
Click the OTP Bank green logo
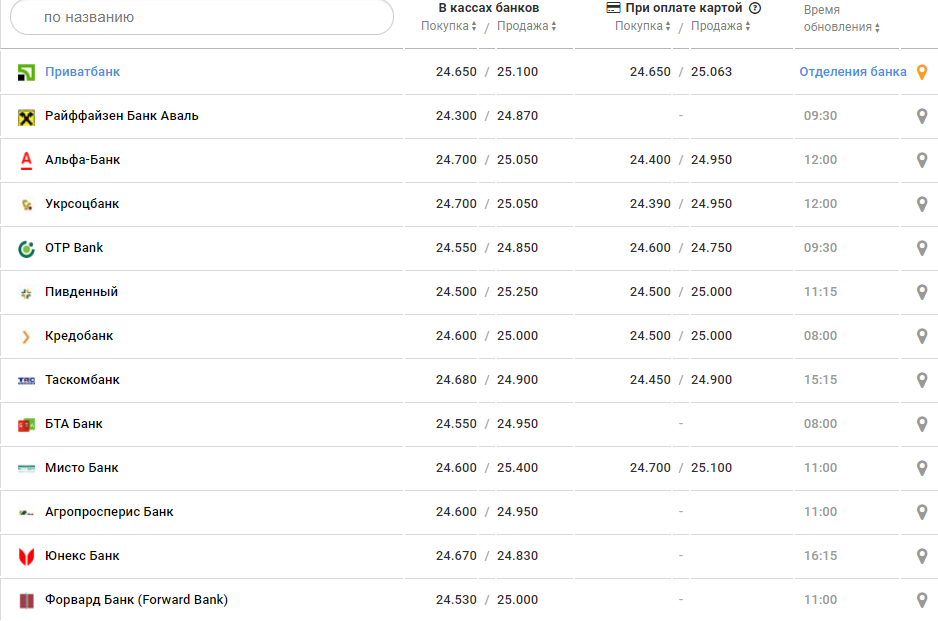[x=27, y=249]
